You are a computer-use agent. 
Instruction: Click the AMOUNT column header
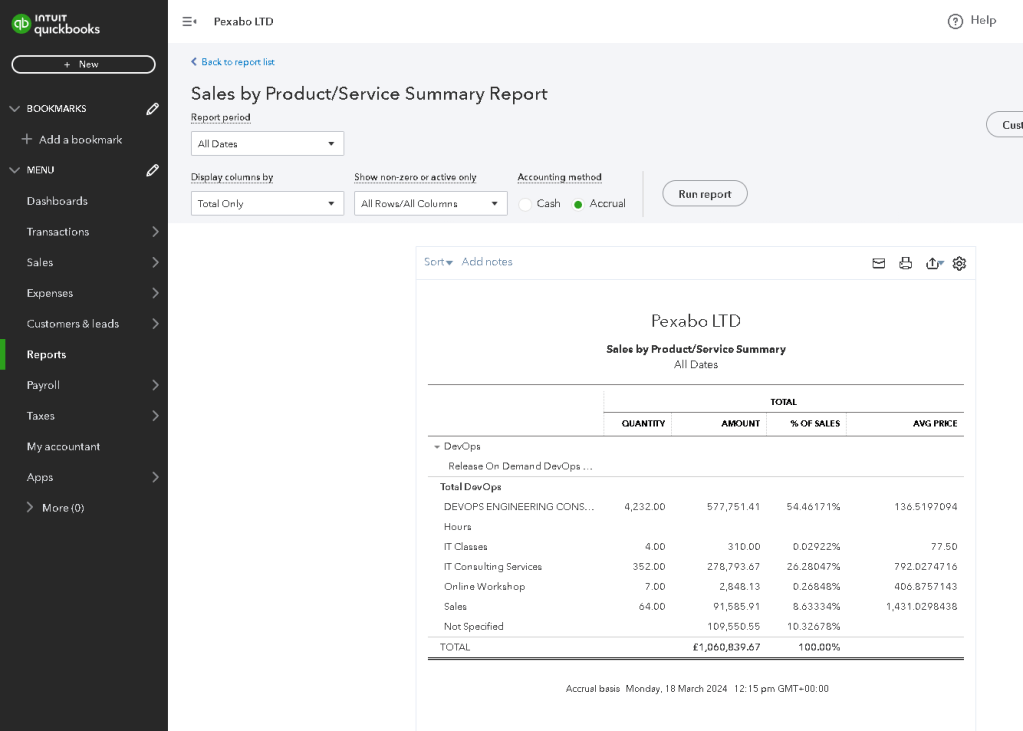pyautogui.click(x=741, y=424)
